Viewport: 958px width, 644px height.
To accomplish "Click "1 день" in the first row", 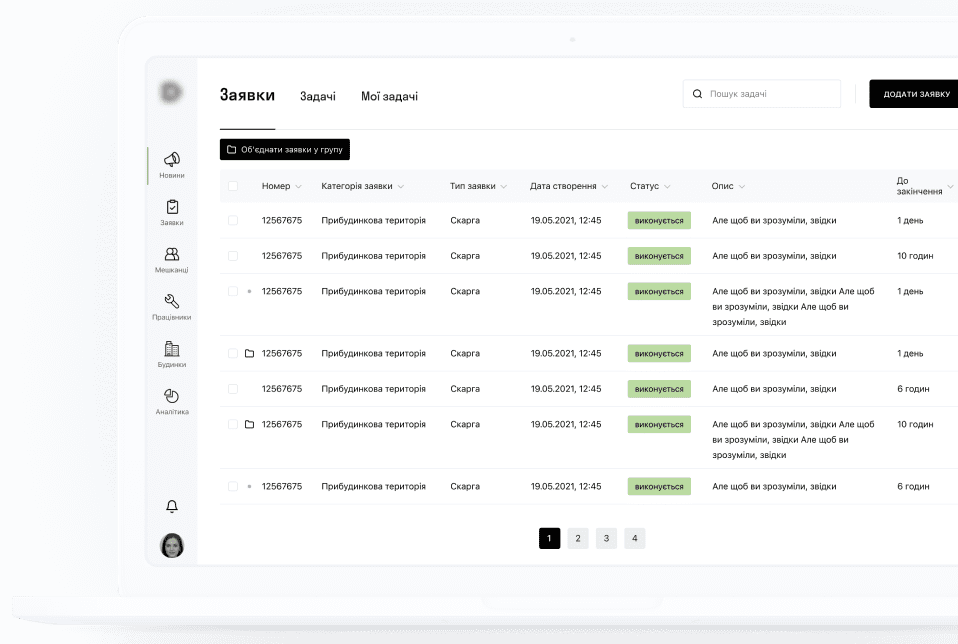I will pos(910,221).
